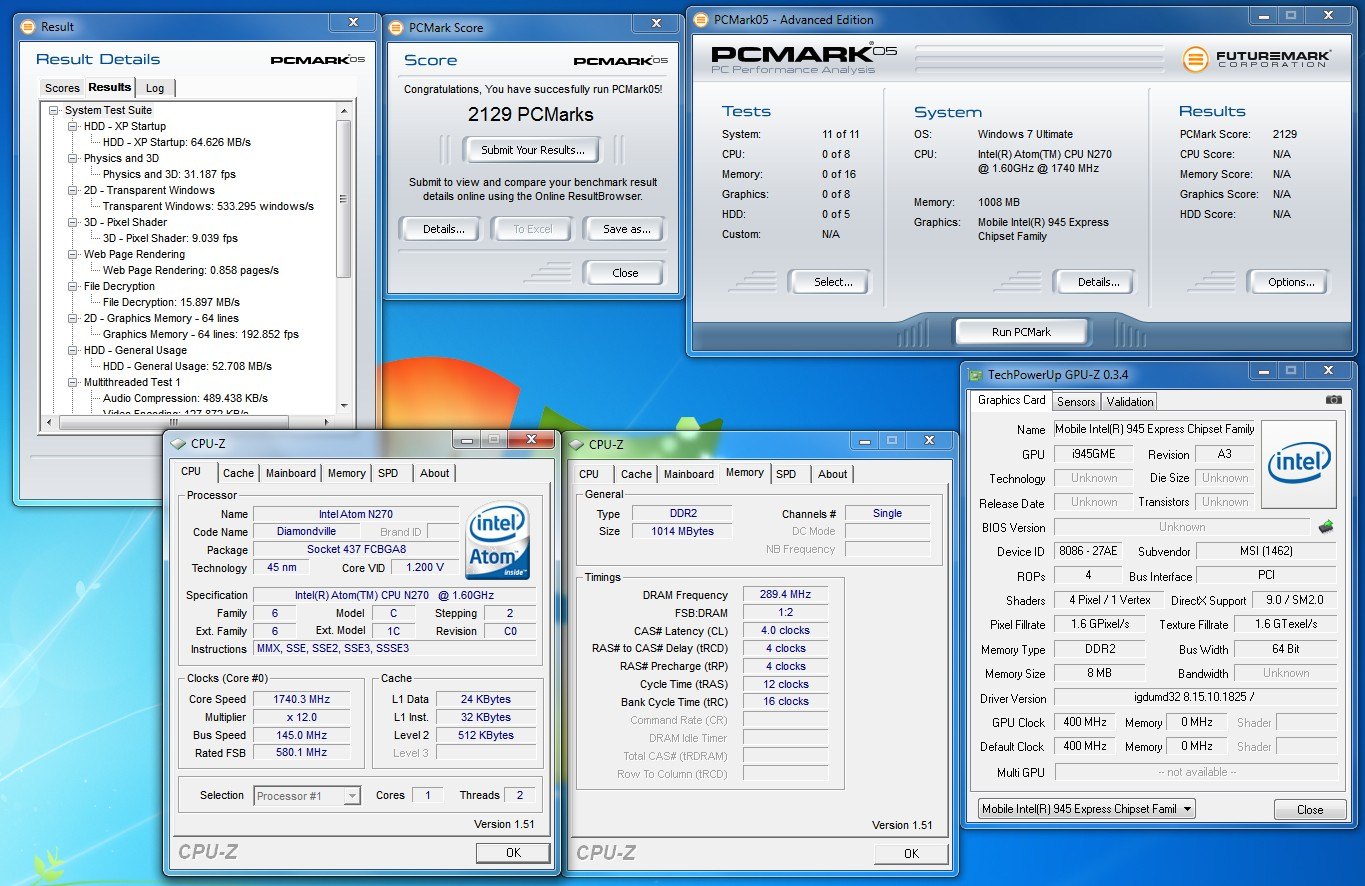This screenshot has width=1365, height=886.
Task: Click the PCMark Score window title icon
Action: pyautogui.click(x=396, y=28)
